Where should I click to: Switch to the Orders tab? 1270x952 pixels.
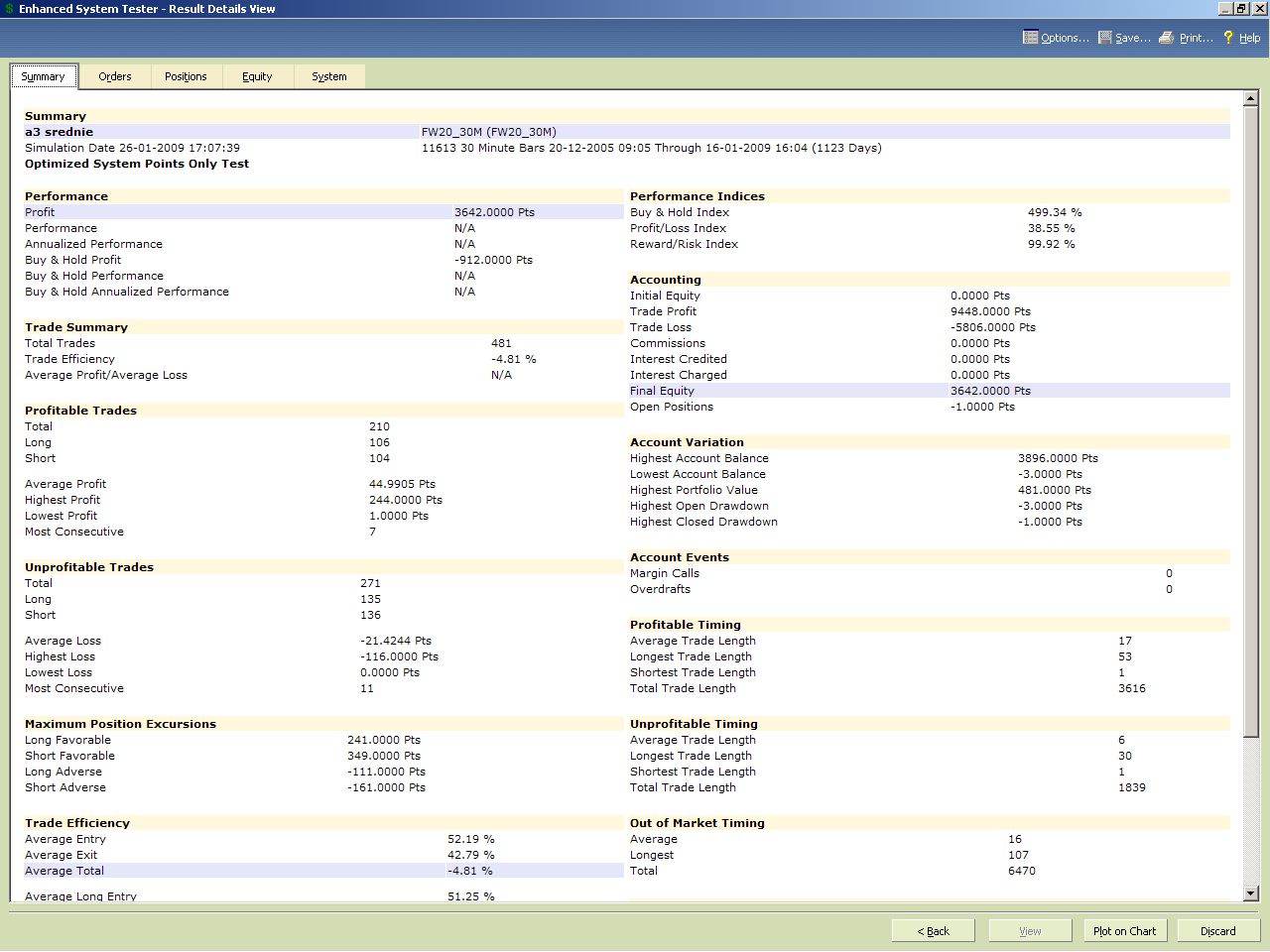pyautogui.click(x=115, y=76)
